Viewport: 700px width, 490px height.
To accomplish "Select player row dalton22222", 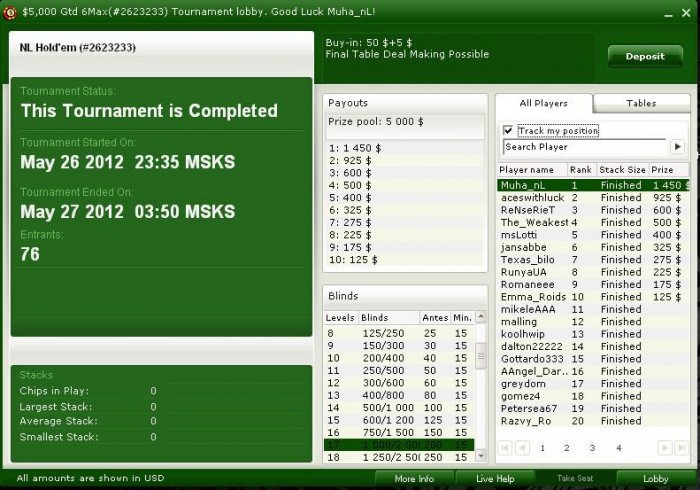I will click(x=593, y=346).
